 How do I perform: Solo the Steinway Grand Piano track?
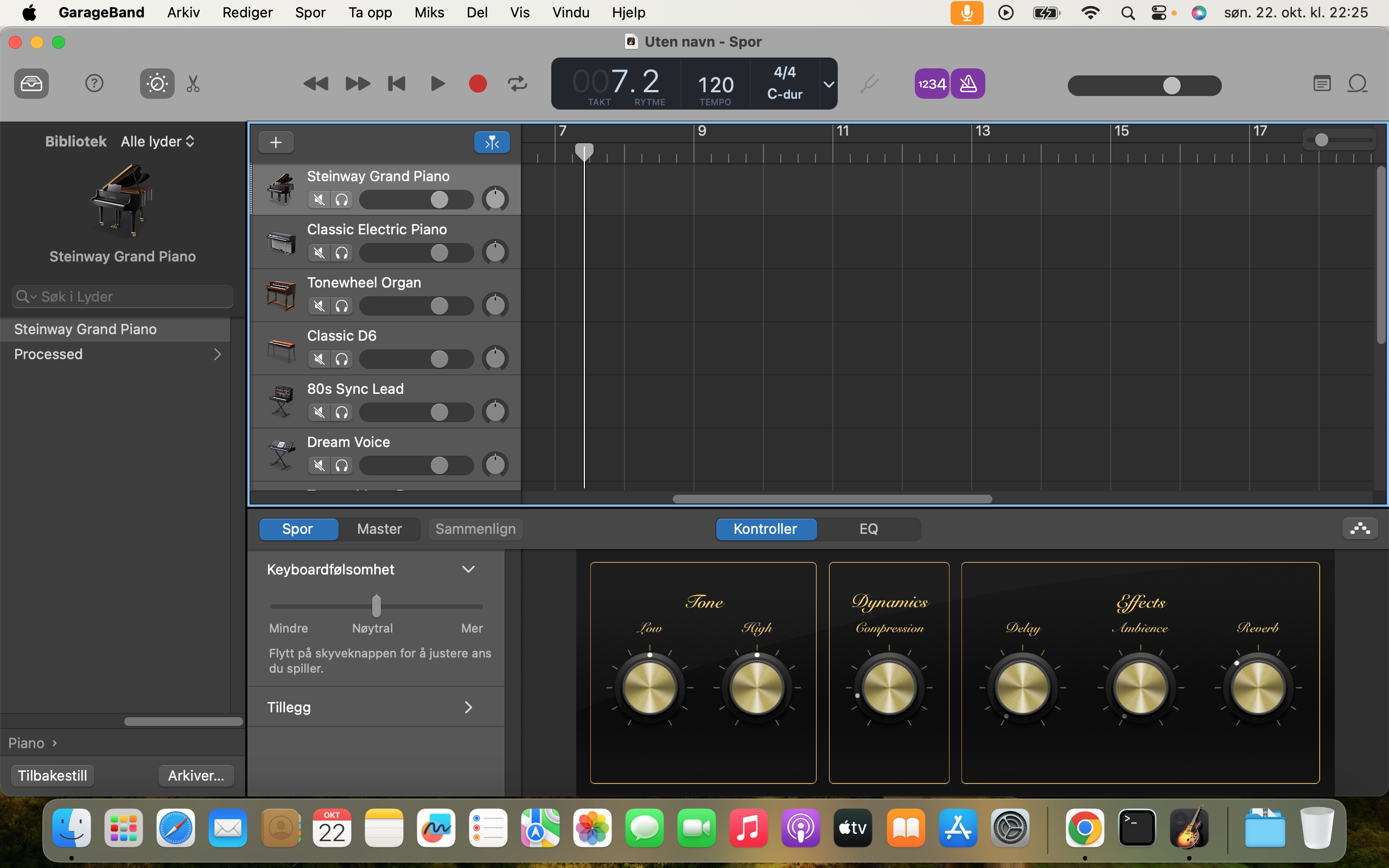[341, 200]
